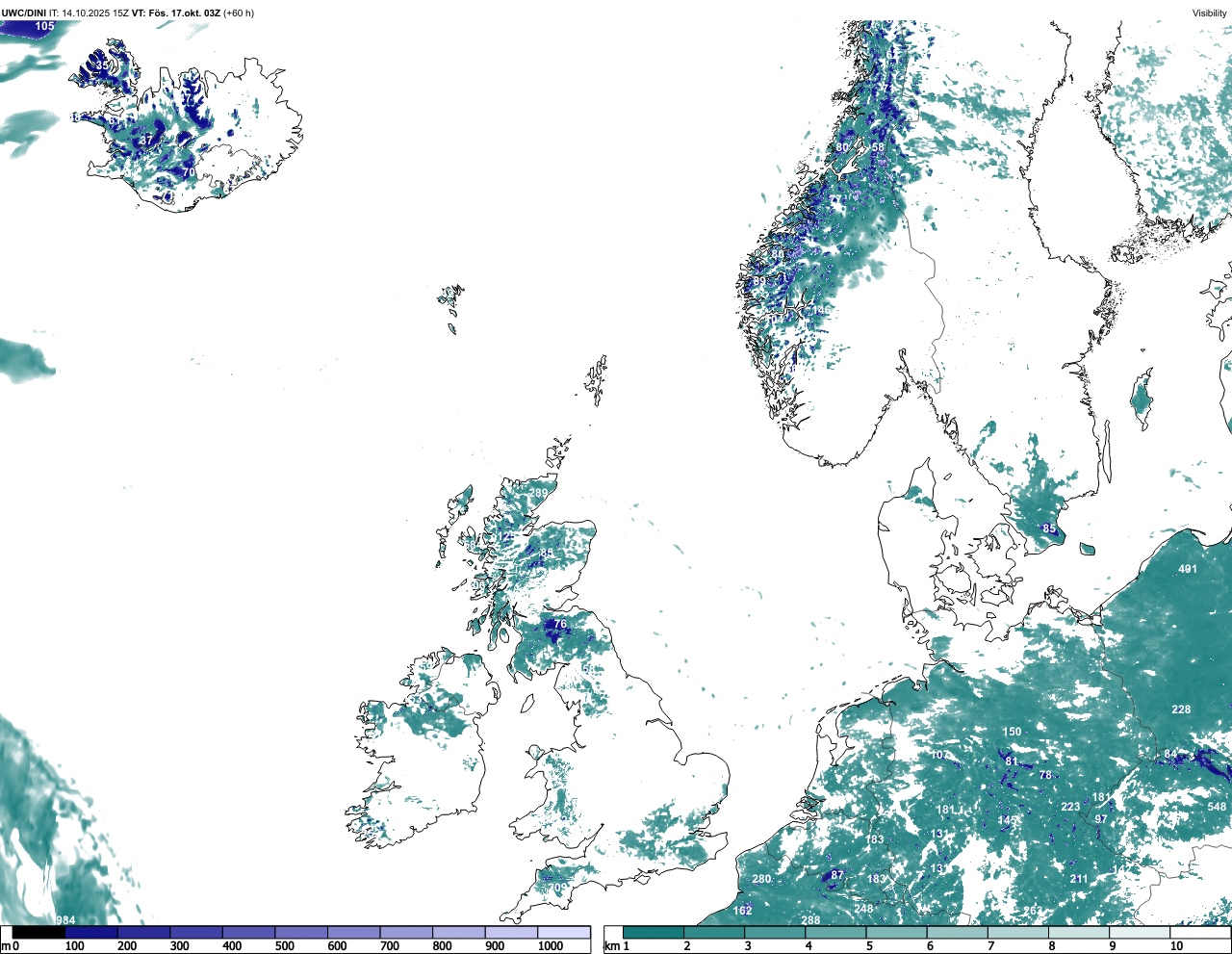Click the '209' value in southwest England
This screenshot has width=1232, height=954.
coord(556,888)
